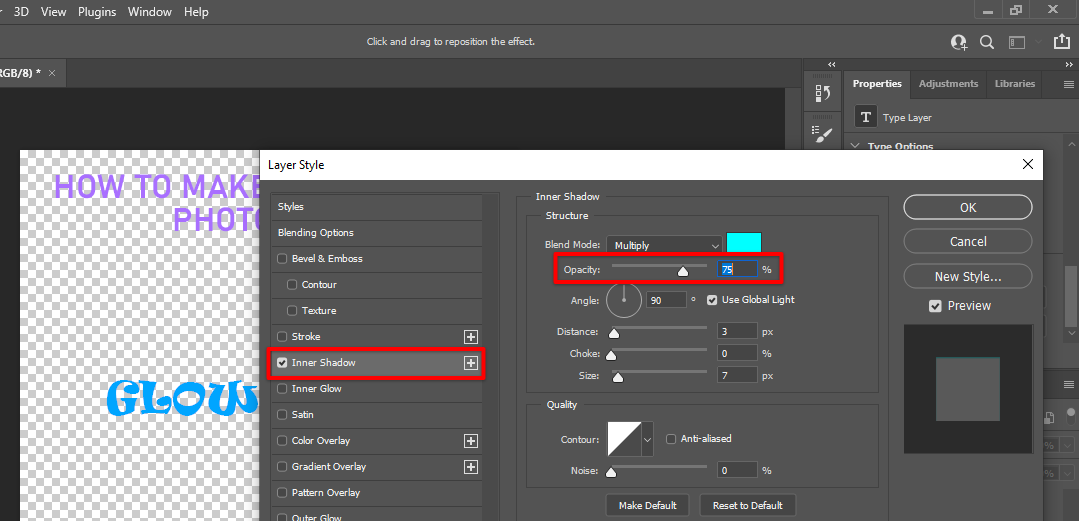Open the Blend Mode Multiply dropdown
Screen dimensions: 1079x521
point(664,245)
